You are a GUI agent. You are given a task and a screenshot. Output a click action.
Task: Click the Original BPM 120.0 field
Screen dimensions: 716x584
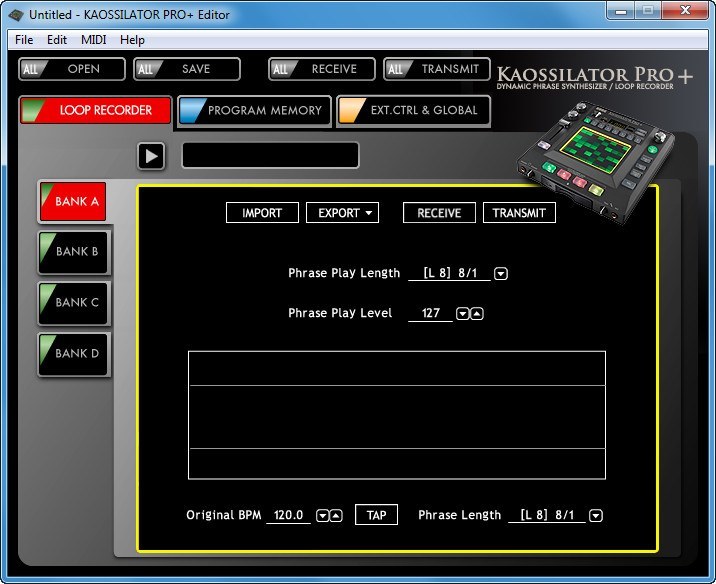(x=288, y=515)
